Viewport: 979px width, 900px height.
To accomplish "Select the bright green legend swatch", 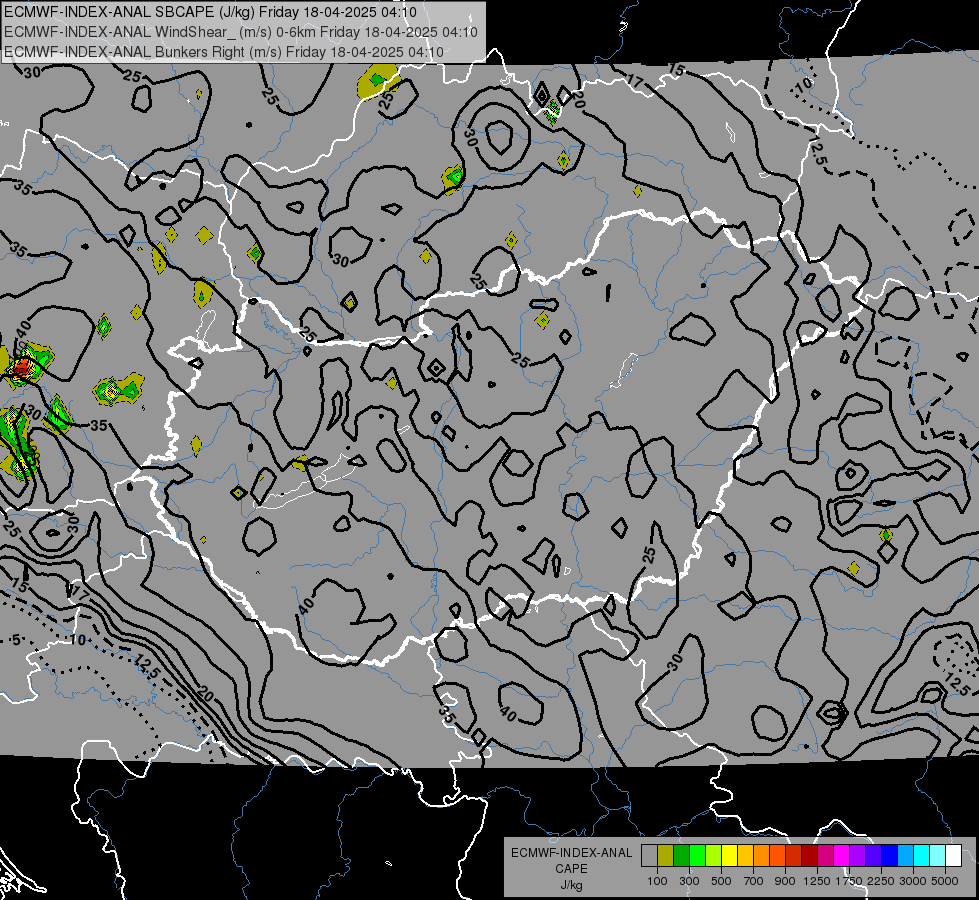I will pos(697,855).
